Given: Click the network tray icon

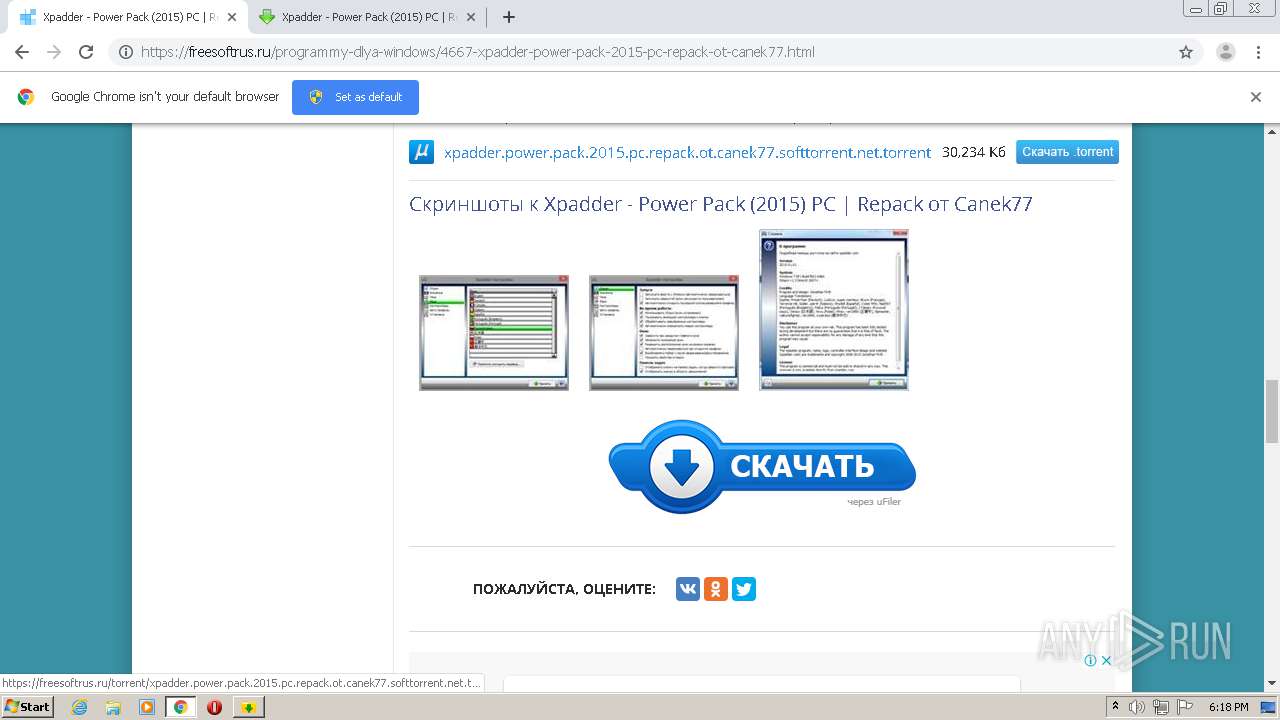Looking at the screenshot, I should [x=1161, y=707].
